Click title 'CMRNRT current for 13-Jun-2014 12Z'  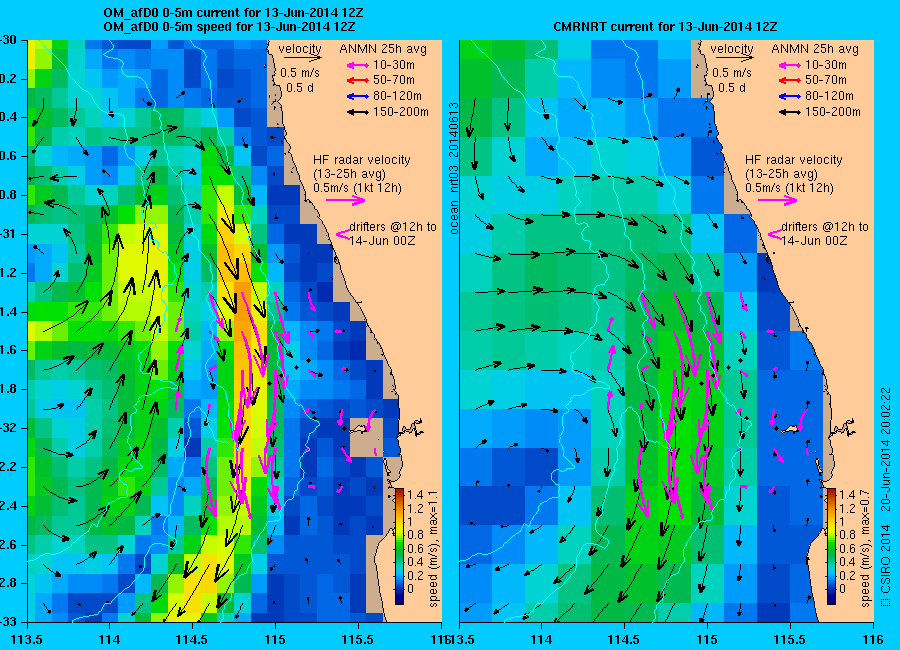point(665,26)
